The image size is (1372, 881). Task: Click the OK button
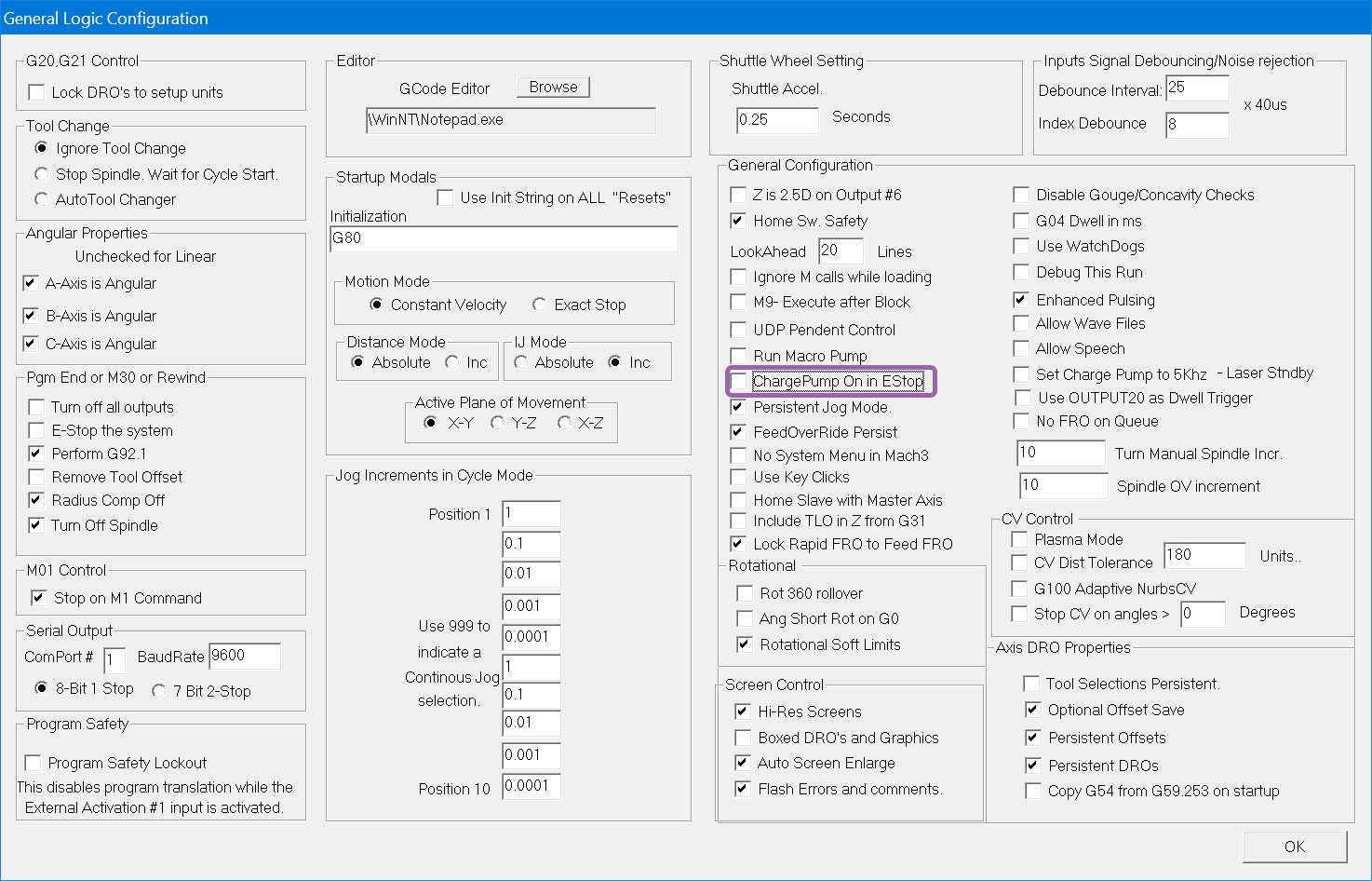point(1295,847)
